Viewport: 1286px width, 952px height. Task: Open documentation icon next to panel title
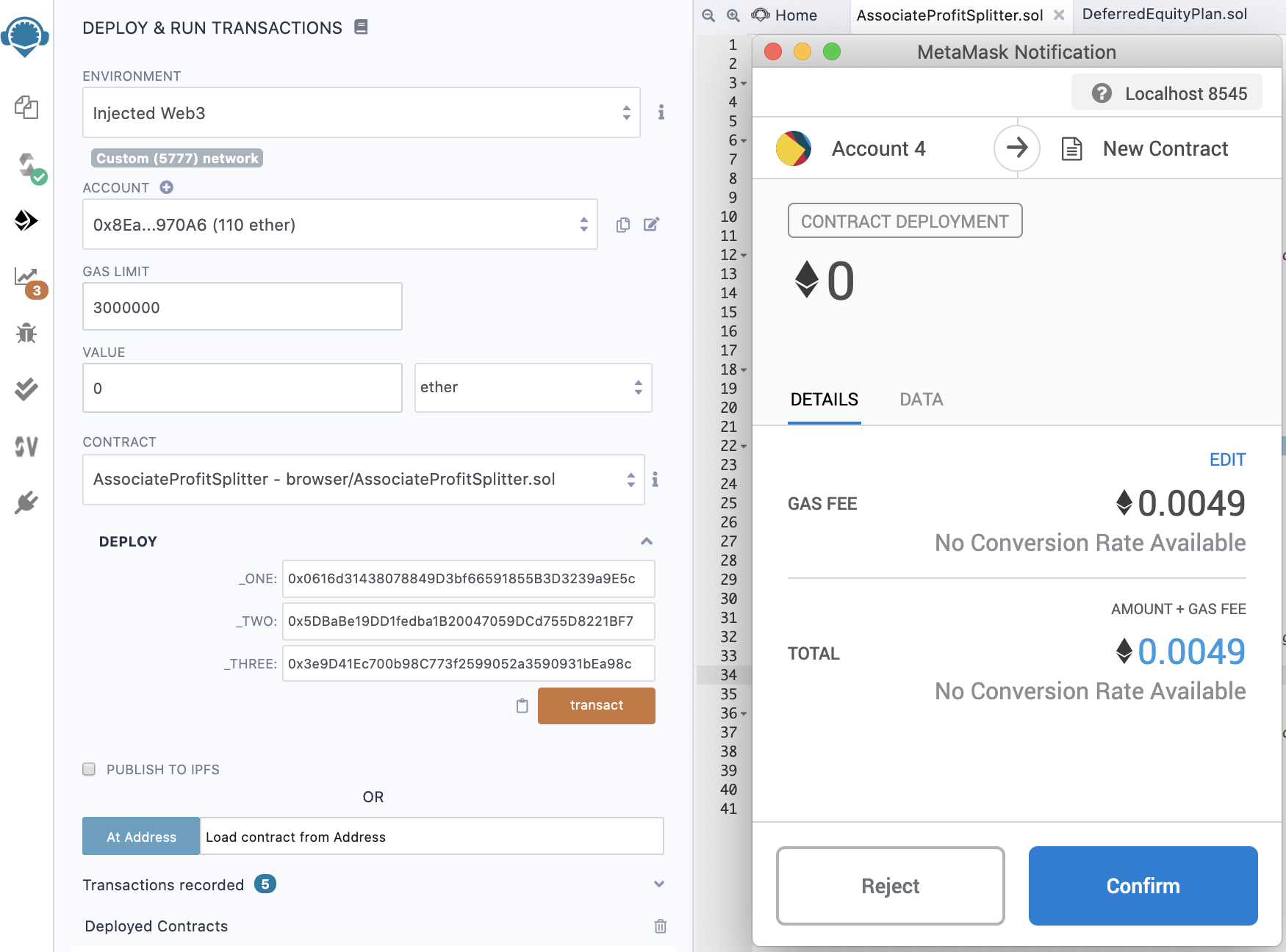[361, 27]
